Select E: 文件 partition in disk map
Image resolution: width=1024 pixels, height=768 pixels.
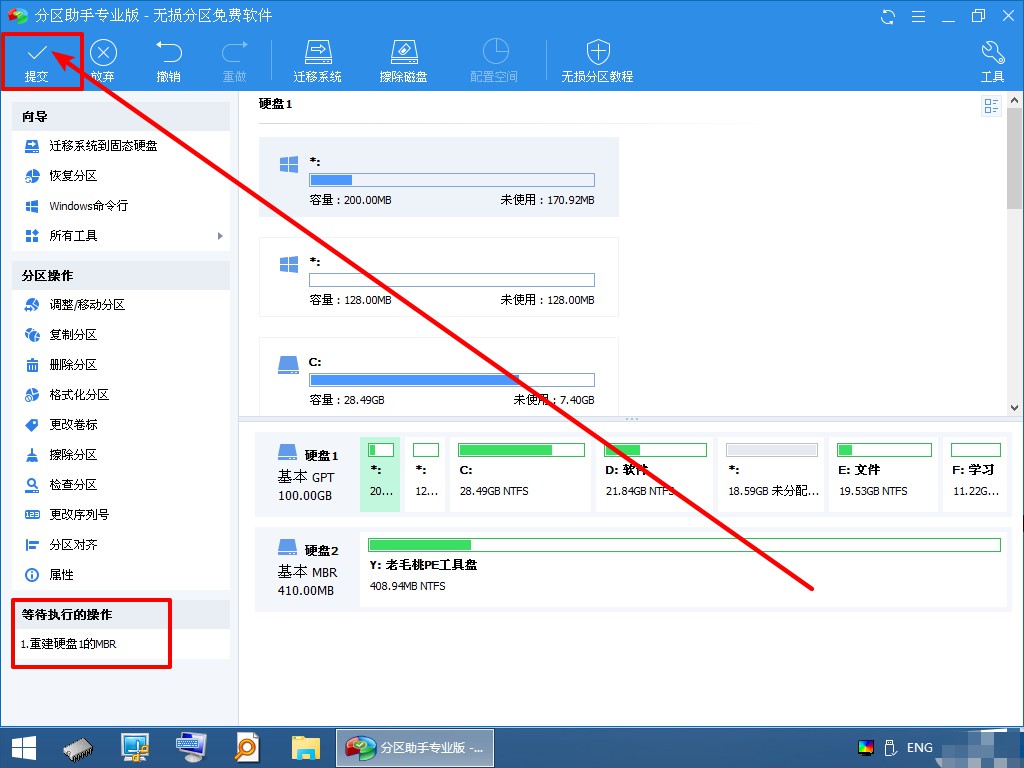coord(884,474)
